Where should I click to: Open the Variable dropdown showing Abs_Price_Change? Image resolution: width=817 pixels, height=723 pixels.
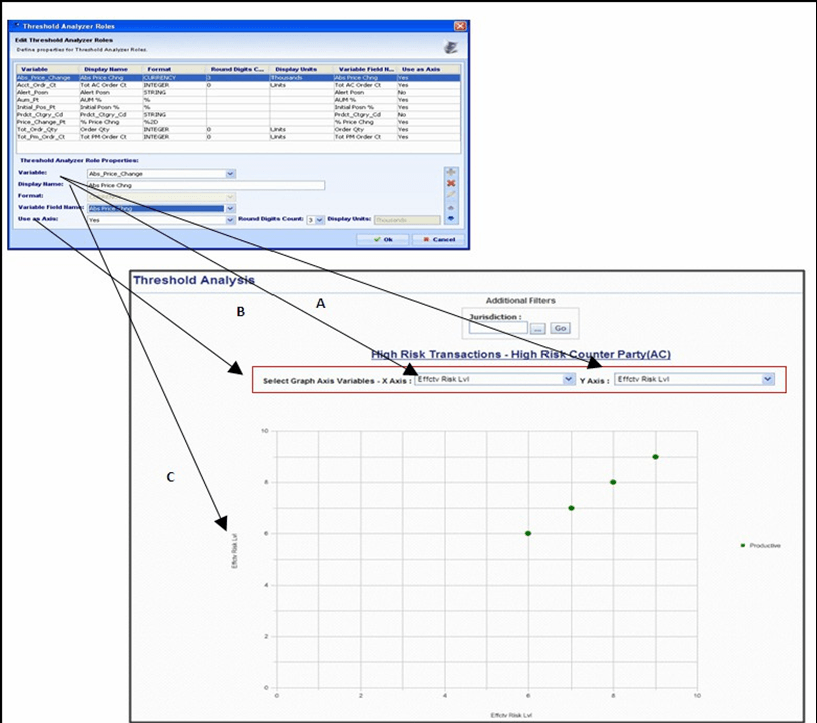pyautogui.click(x=229, y=172)
